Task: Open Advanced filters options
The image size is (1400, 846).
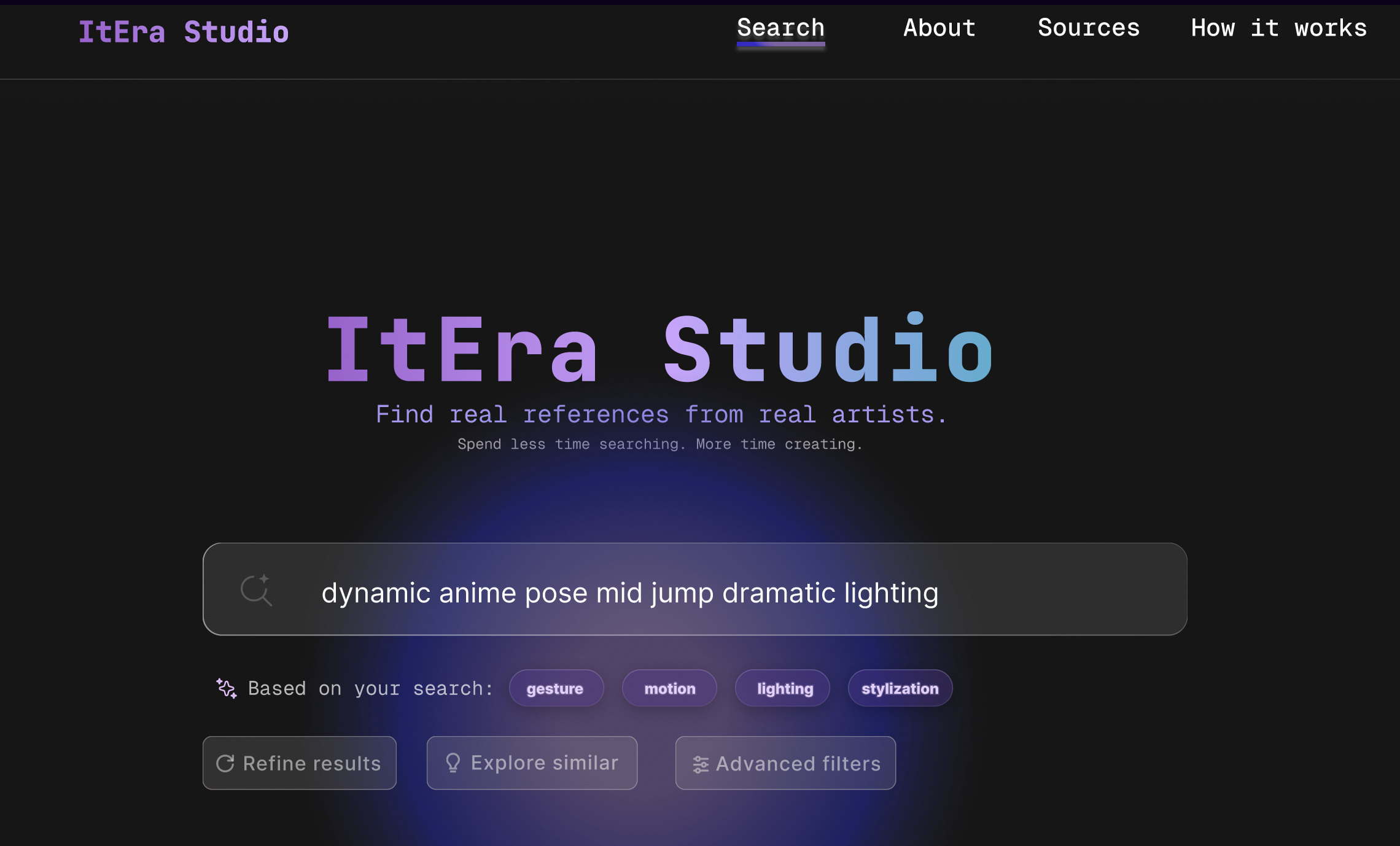Action: [785, 763]
